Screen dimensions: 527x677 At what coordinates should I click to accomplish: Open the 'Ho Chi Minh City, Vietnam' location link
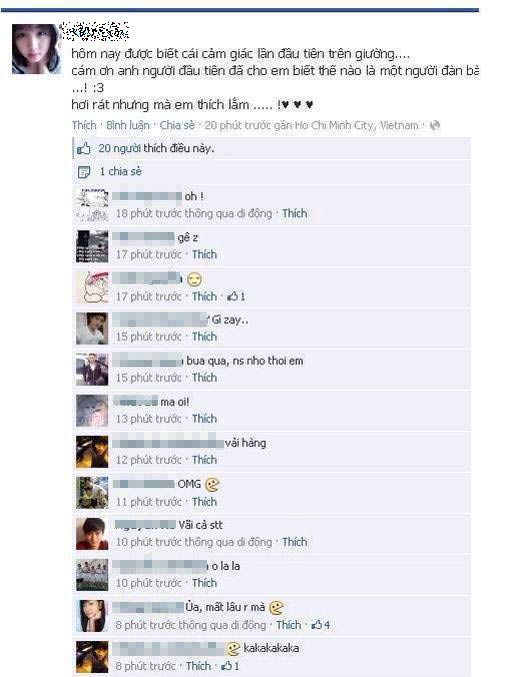[x=357, y=125]
